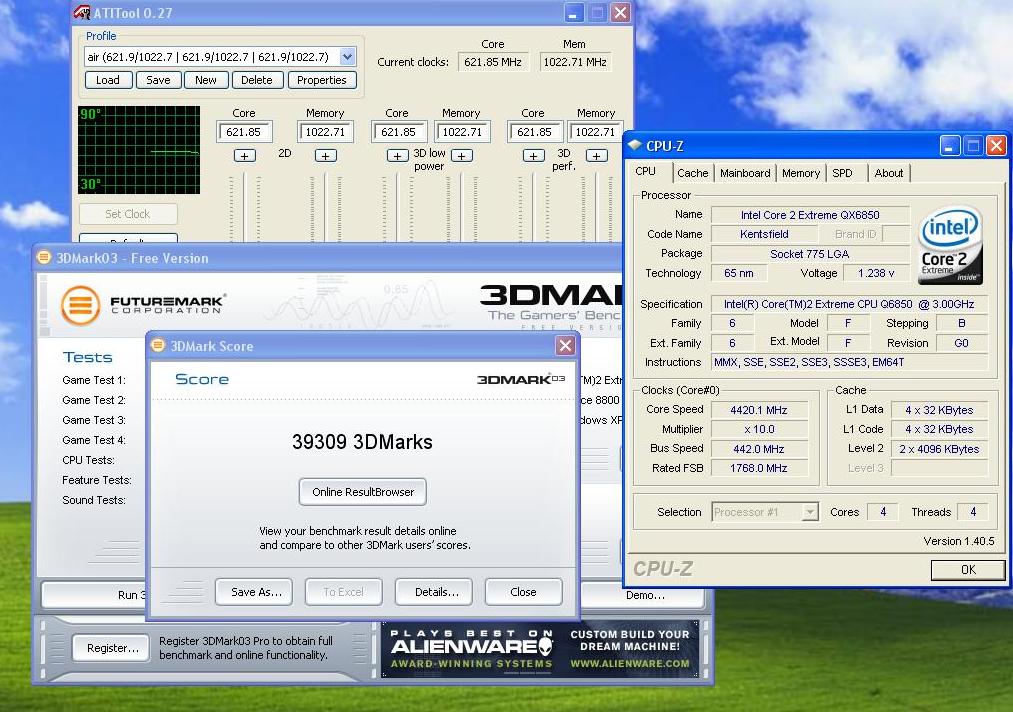Screen dimensions: 1013x712
Task: Open the Memory tab in CPU-Z
Action: pos(800,173)
